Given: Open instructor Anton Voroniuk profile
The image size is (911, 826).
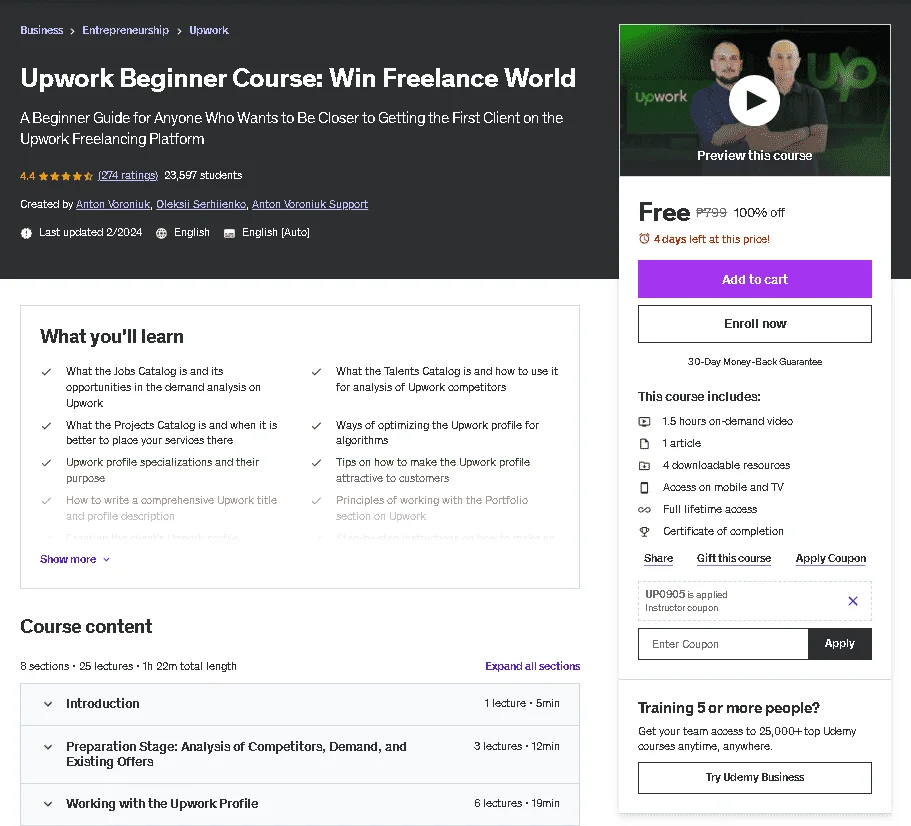Looking at the screenshot, I should [113, 204].
